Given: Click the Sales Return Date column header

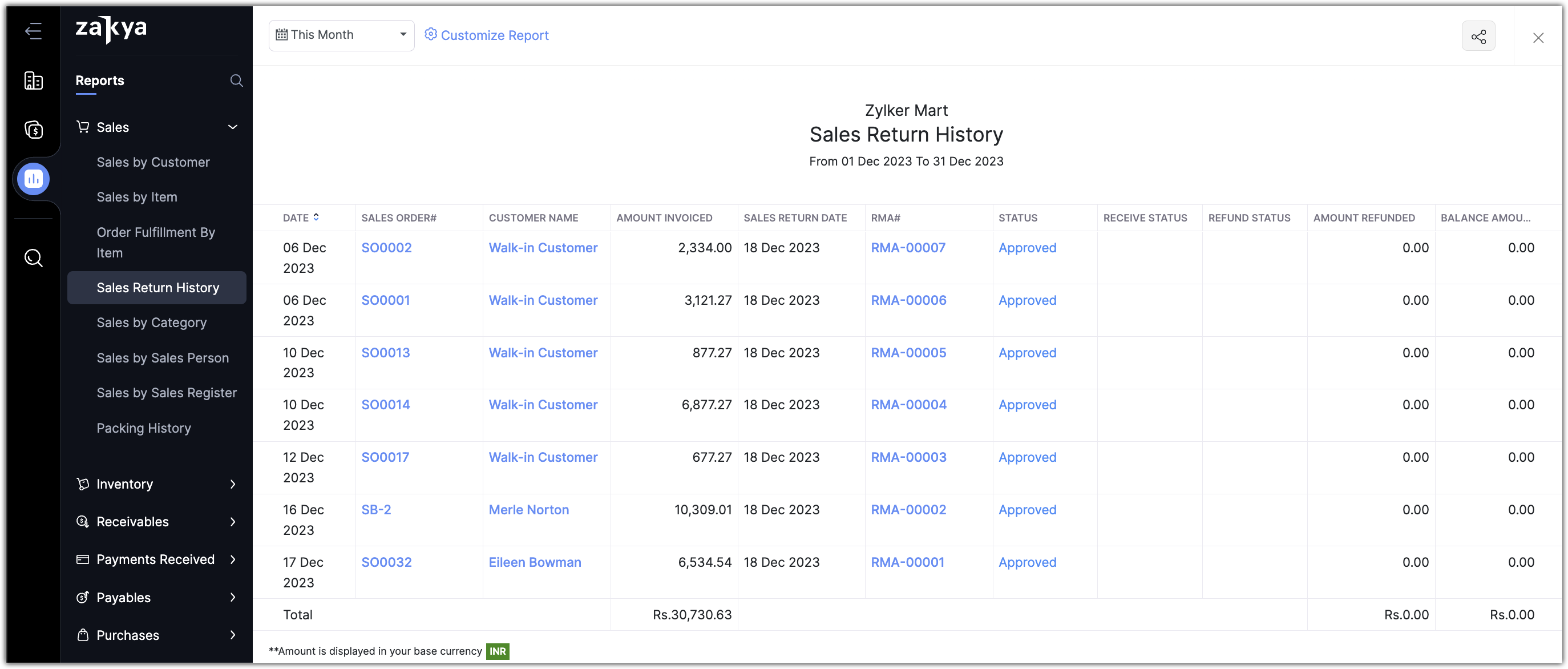Looking at the screenshot, I should (795, 217).
